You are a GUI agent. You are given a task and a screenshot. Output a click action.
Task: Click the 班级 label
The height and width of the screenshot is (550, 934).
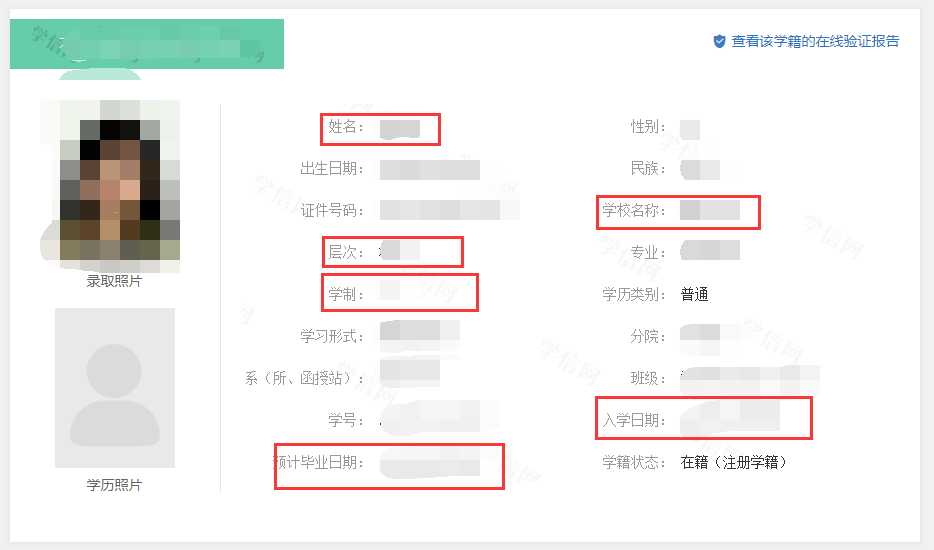click(x=648, y=378)
